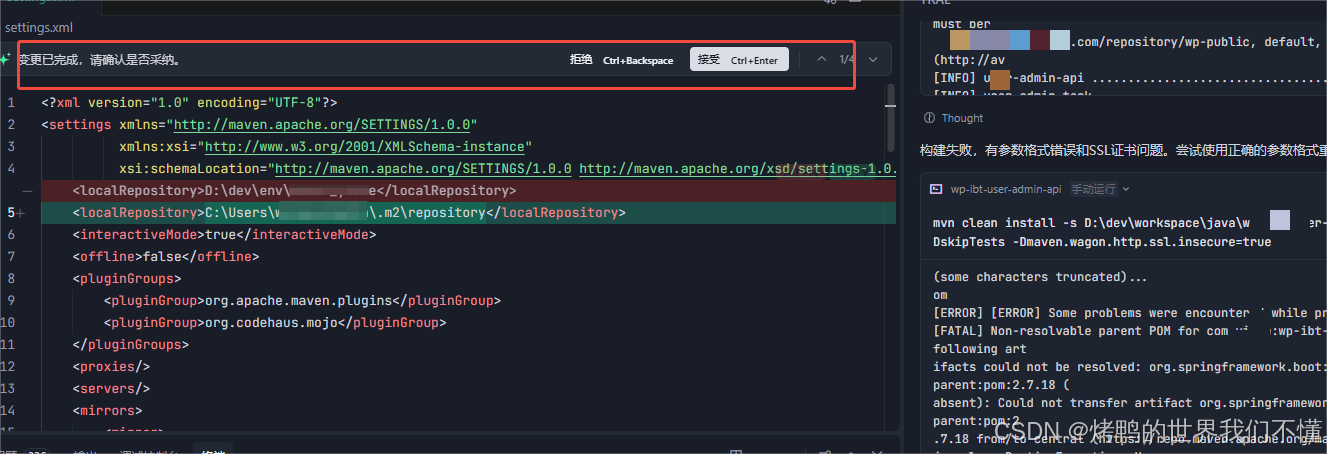
Task: Click the org.codehaus.mojo pluginGroup line
Action: pos(274,322)
